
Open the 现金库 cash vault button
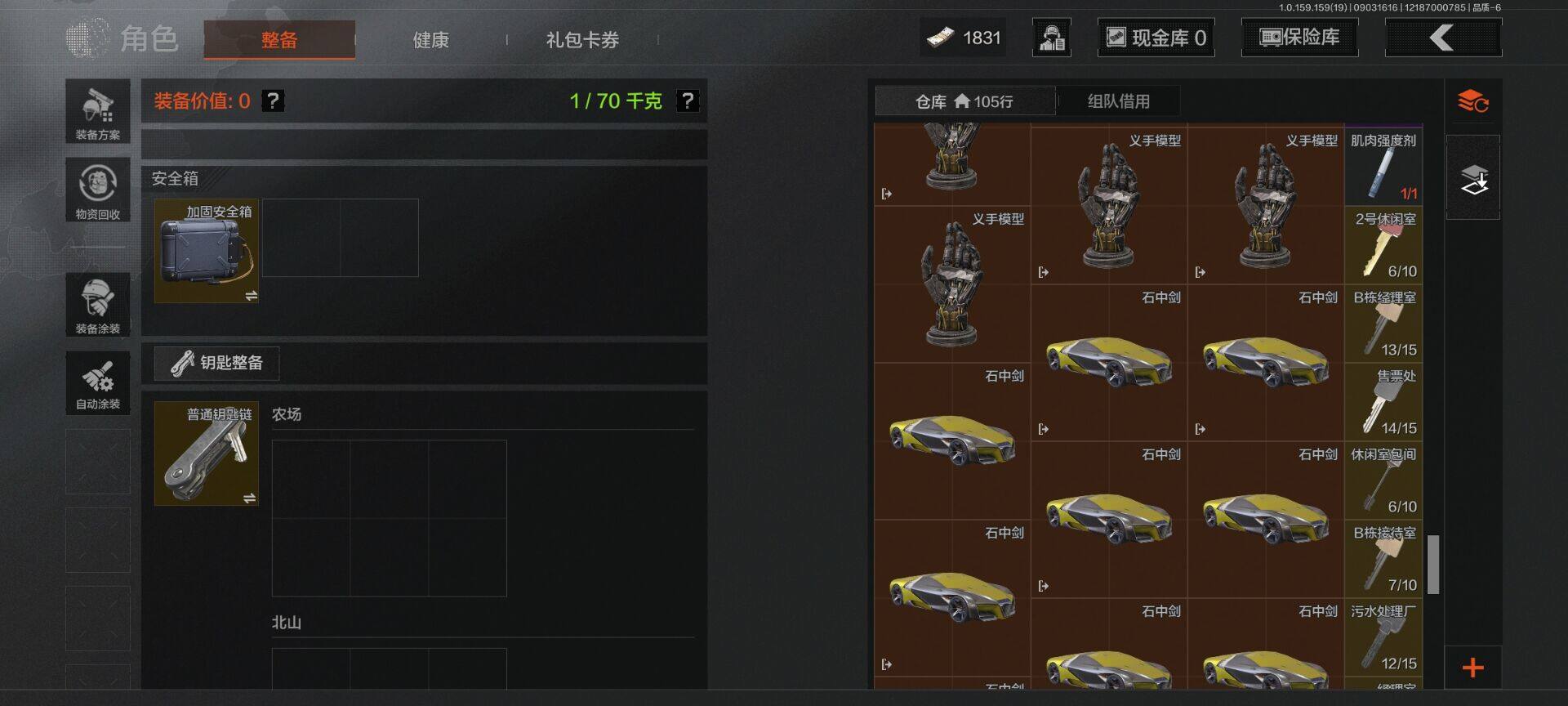click(1156, 38)
